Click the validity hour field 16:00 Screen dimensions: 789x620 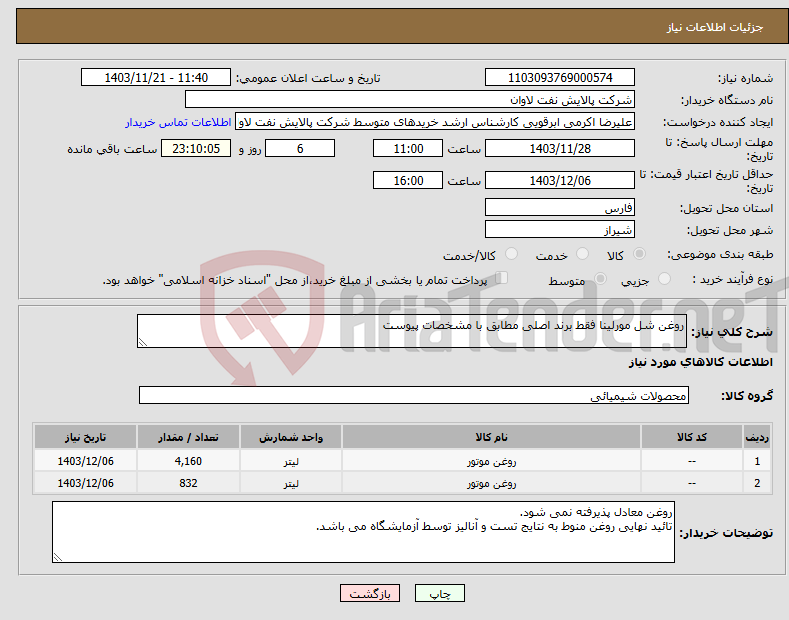[x=408, y=180]
